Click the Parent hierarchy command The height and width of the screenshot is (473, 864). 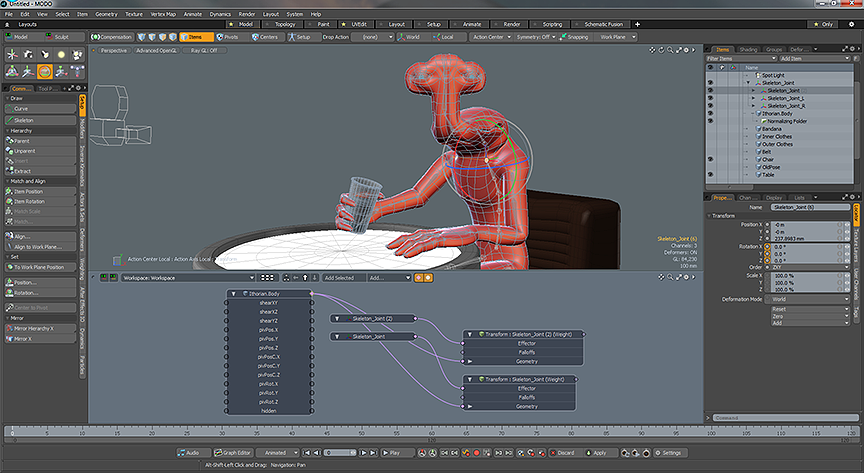[40, 141]
